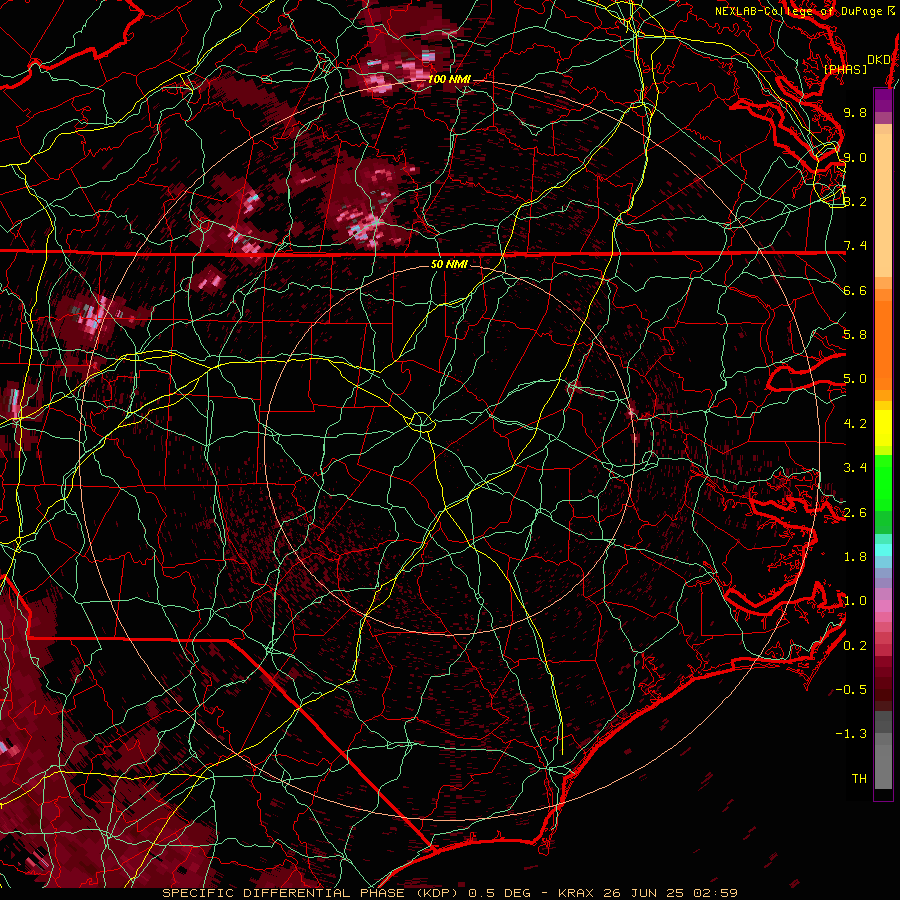Screen dimensions: 900x900
Task: Click the "[PHAS]" legend unit label
Action: pyautogui.click(x=845, y=69)
